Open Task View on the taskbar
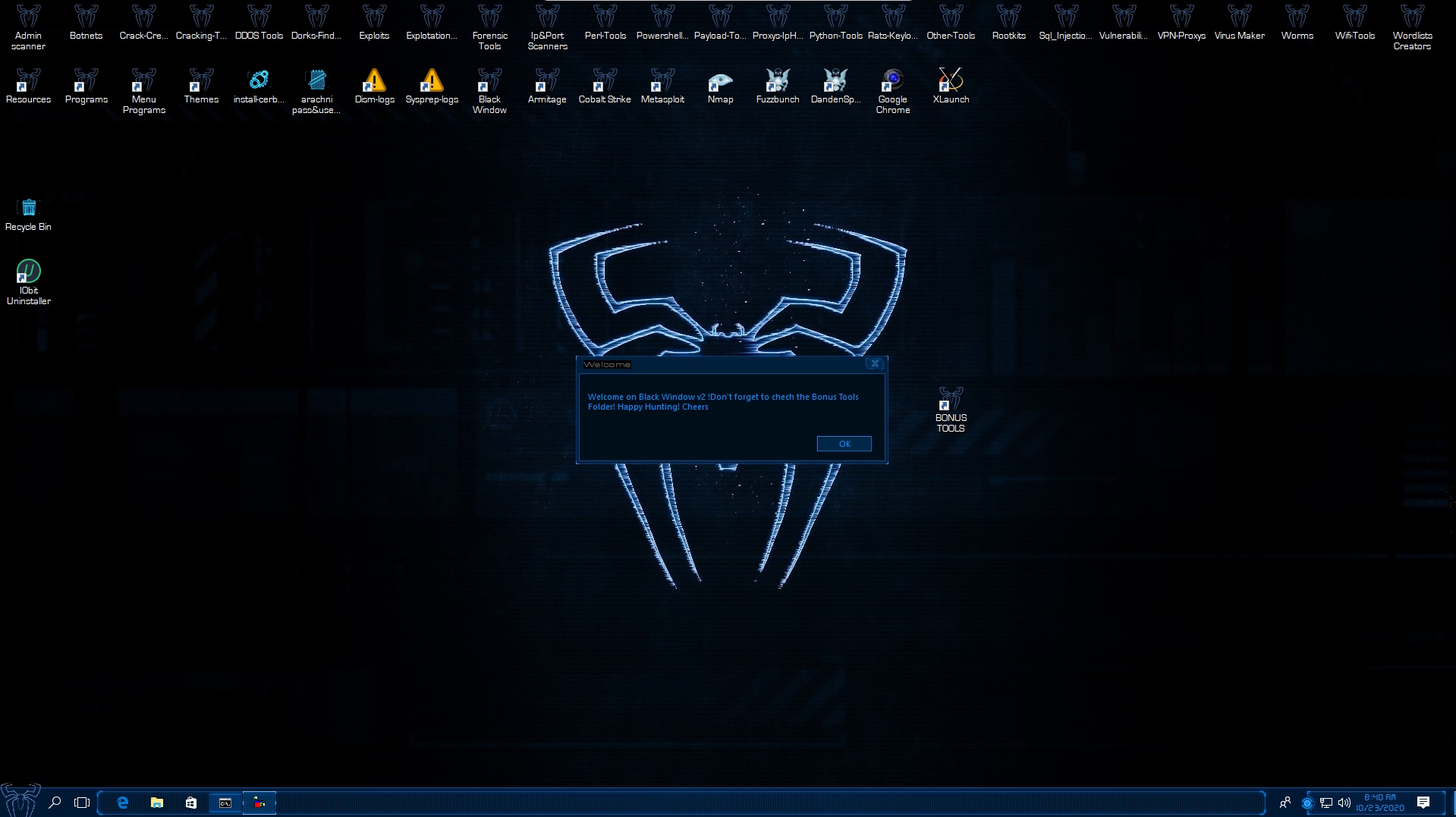 pos(82,803)
